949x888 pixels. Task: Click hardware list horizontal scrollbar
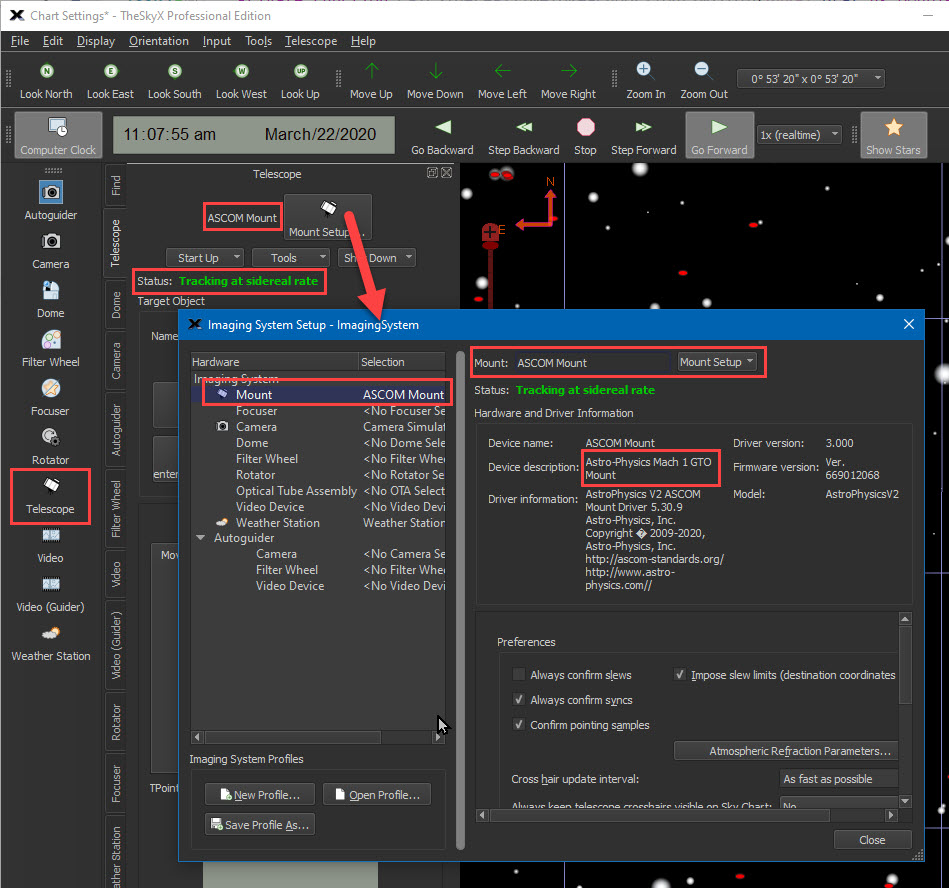[293, 737]
